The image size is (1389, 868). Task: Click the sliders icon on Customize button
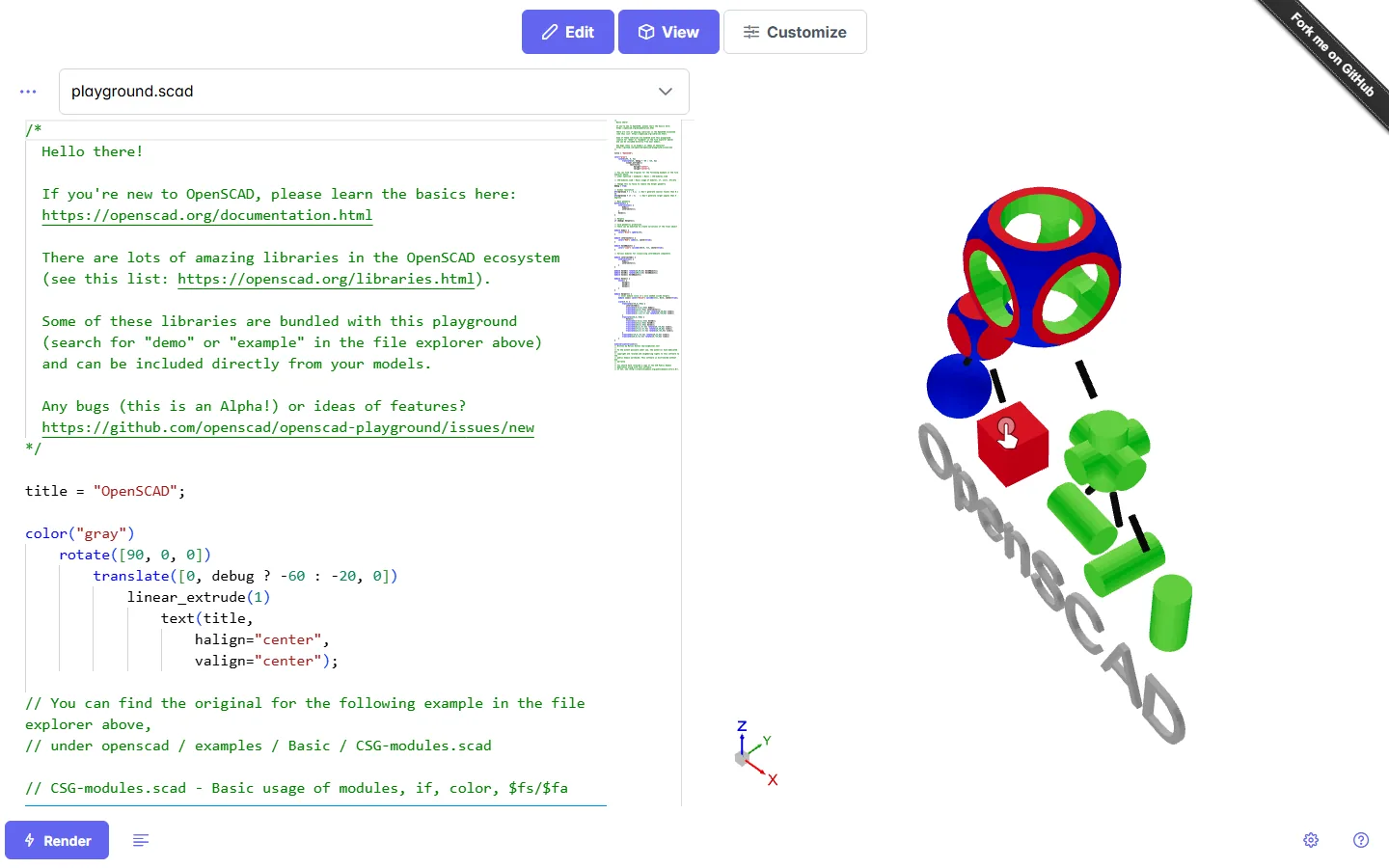pos(751,32)
